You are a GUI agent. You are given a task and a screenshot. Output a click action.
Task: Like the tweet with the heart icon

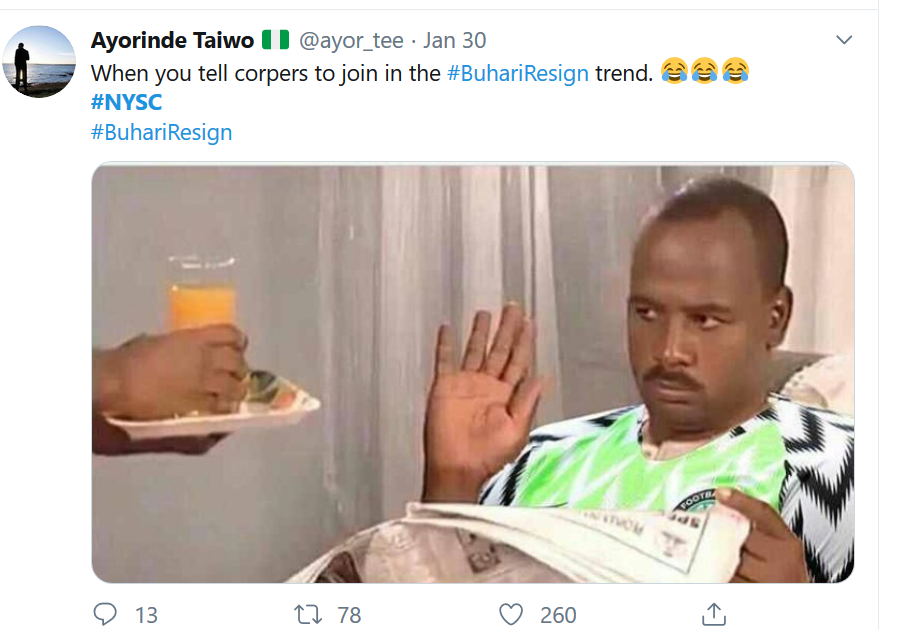511,615
